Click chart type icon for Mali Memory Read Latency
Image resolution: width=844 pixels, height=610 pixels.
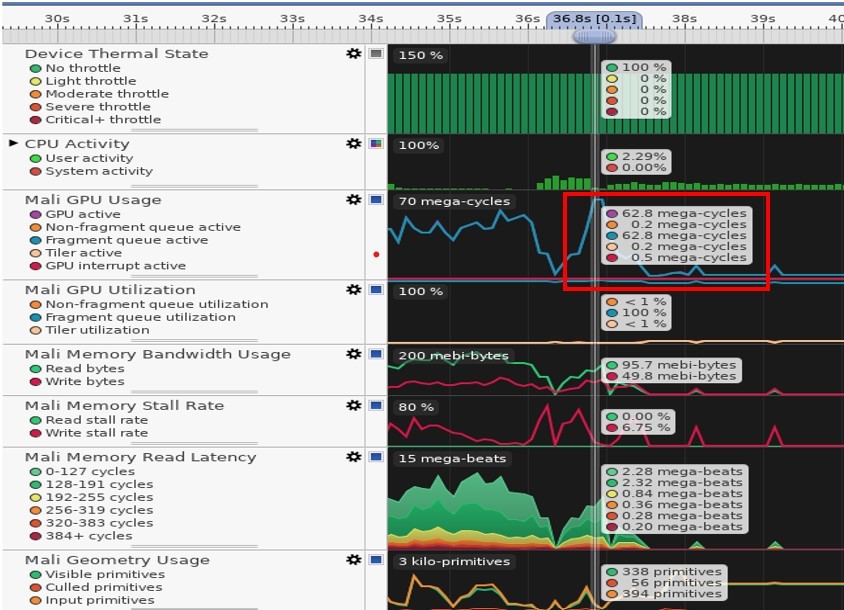376,457
